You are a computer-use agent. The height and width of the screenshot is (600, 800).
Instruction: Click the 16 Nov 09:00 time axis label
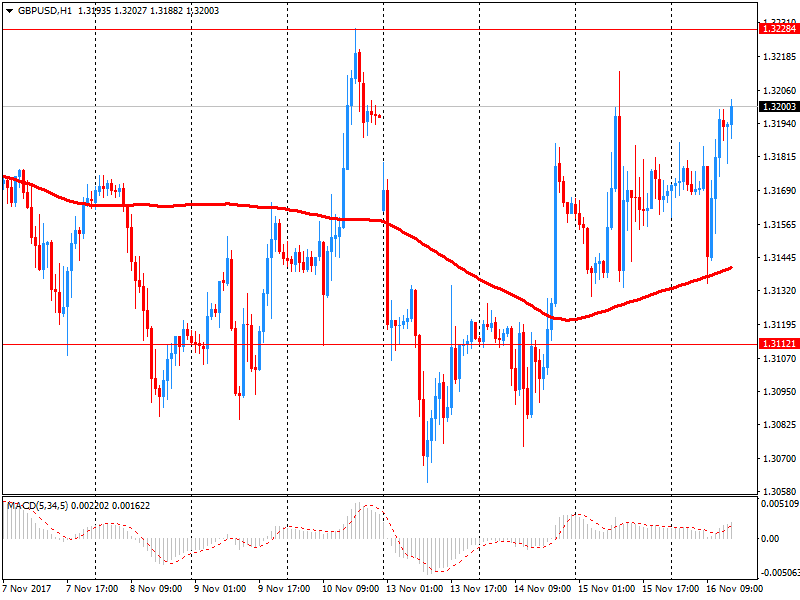pyautogui.click(x=735, y=589)
